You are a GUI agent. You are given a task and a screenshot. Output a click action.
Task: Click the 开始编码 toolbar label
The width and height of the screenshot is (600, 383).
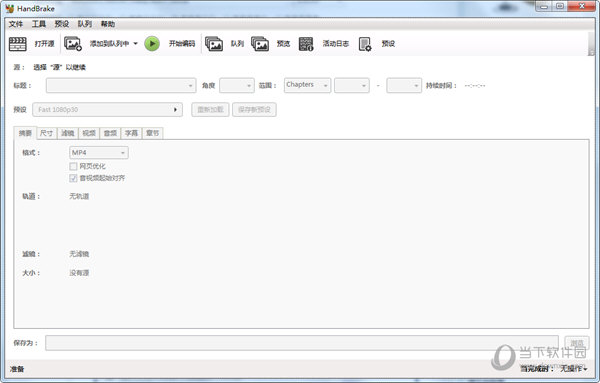point(182,44)
